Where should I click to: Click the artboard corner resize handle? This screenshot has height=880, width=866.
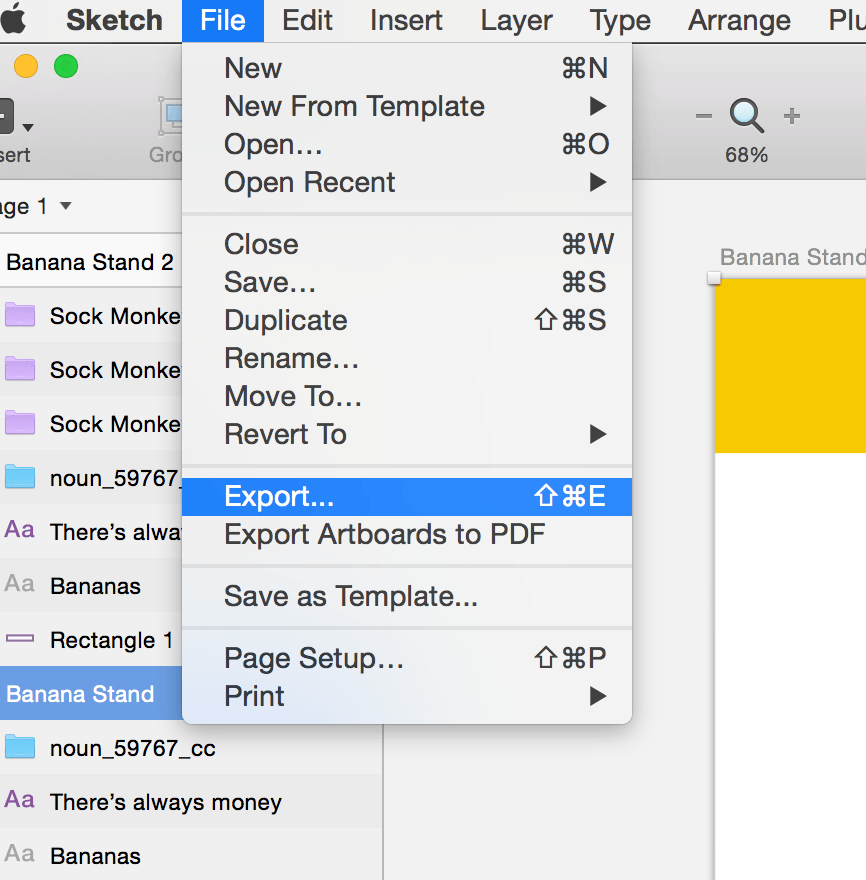pos(714,278)
